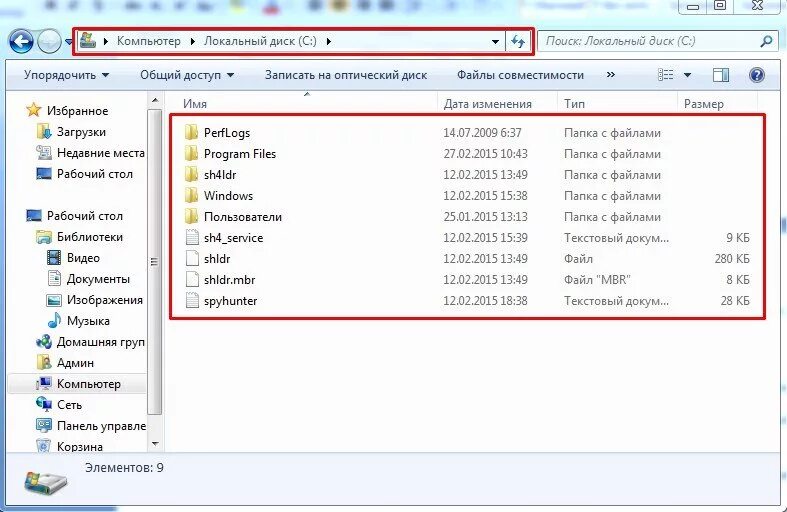787x512 pixels.
Task: Show hidden toolbar commands via chevron
Action: [611, 75]
